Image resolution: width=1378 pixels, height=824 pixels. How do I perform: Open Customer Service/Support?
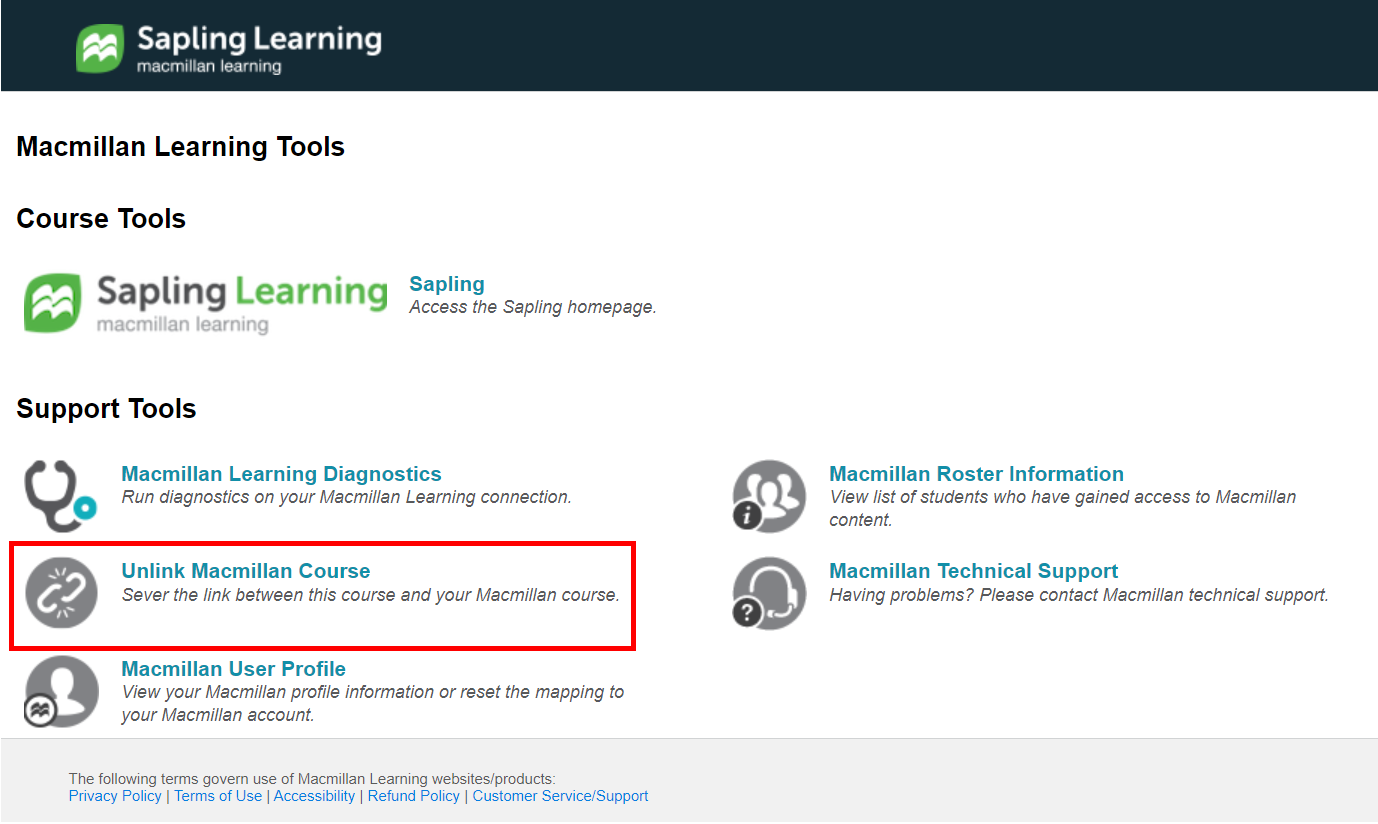(x=560, y=795)
